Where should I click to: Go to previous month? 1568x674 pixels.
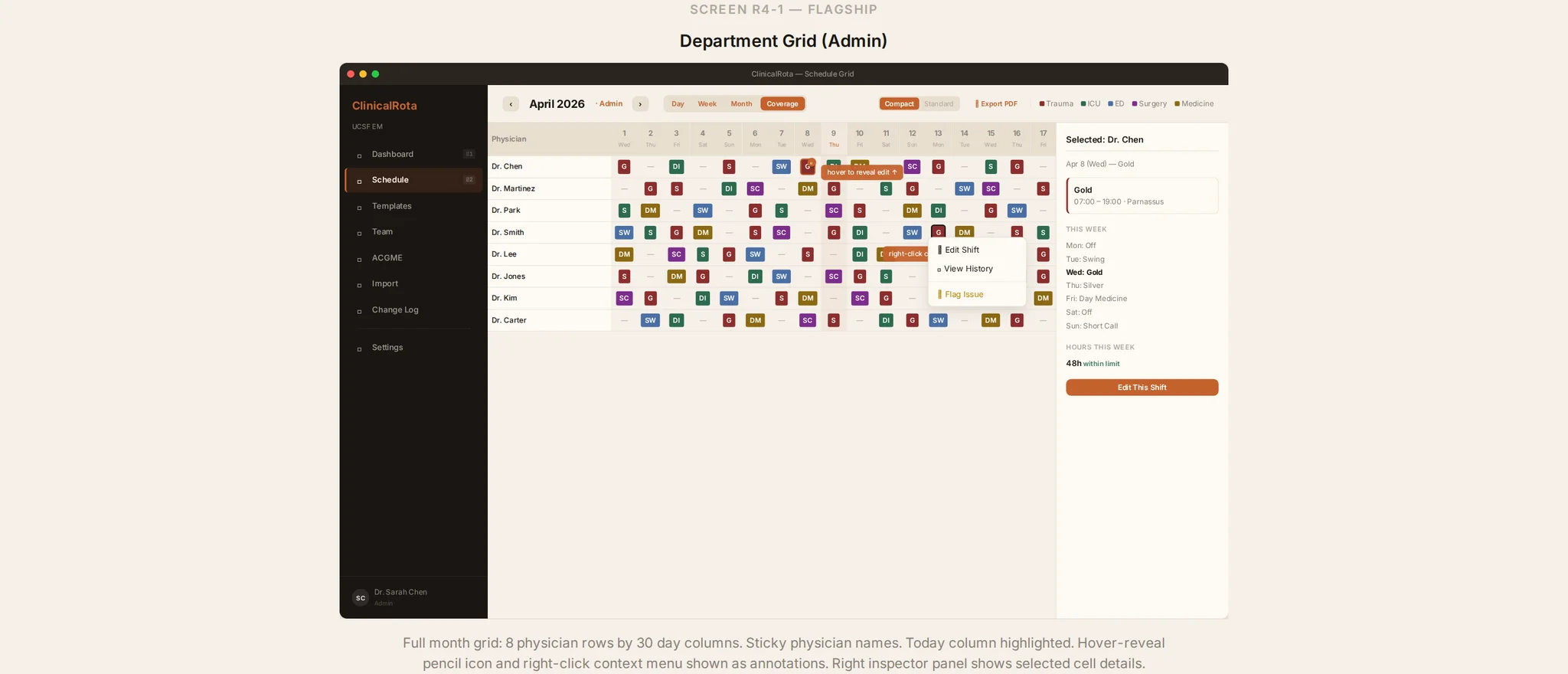(x=511, y=104)
